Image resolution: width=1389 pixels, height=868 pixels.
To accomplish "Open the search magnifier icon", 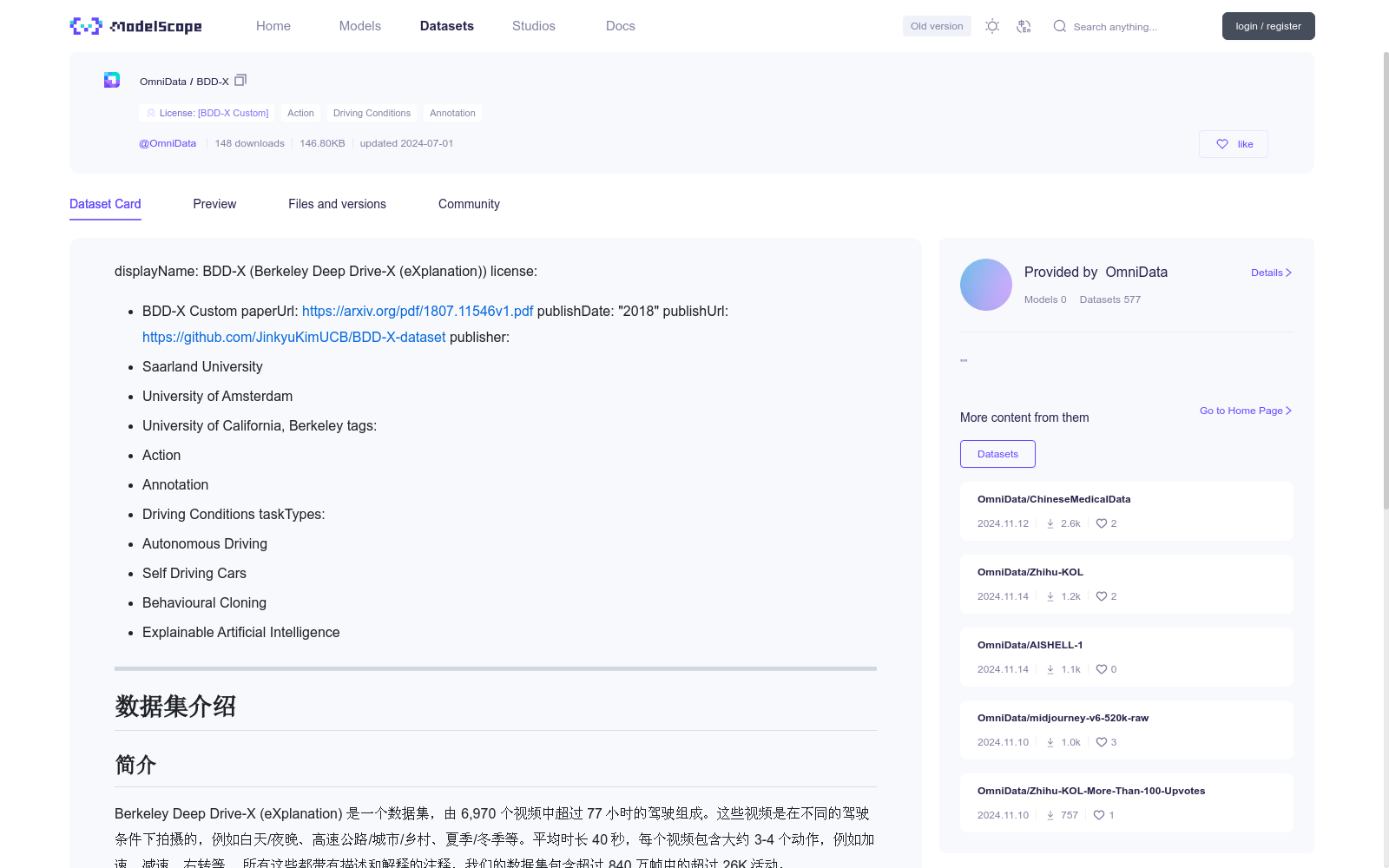I will pos(1059,26).
